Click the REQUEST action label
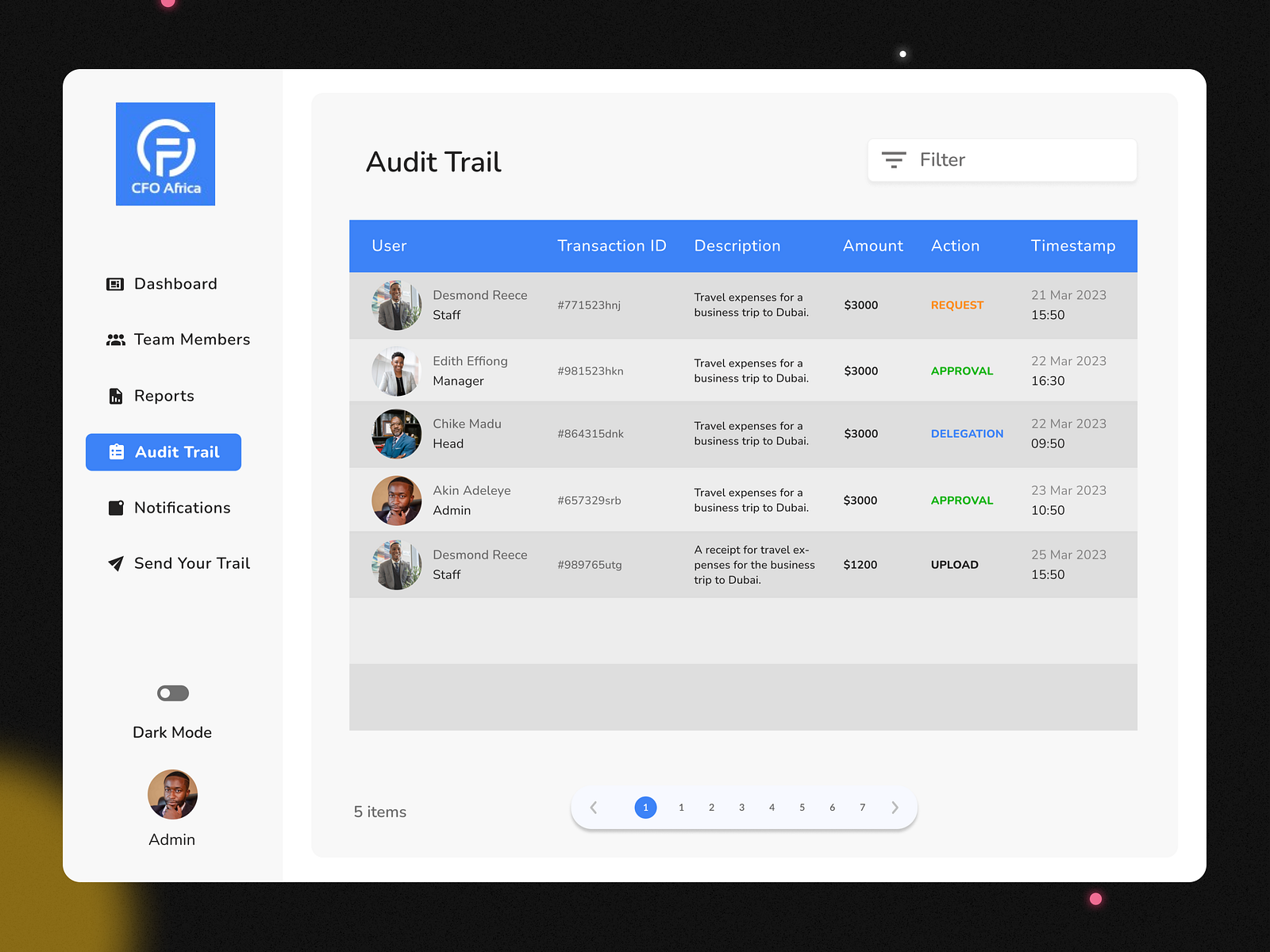 point(956,305)
